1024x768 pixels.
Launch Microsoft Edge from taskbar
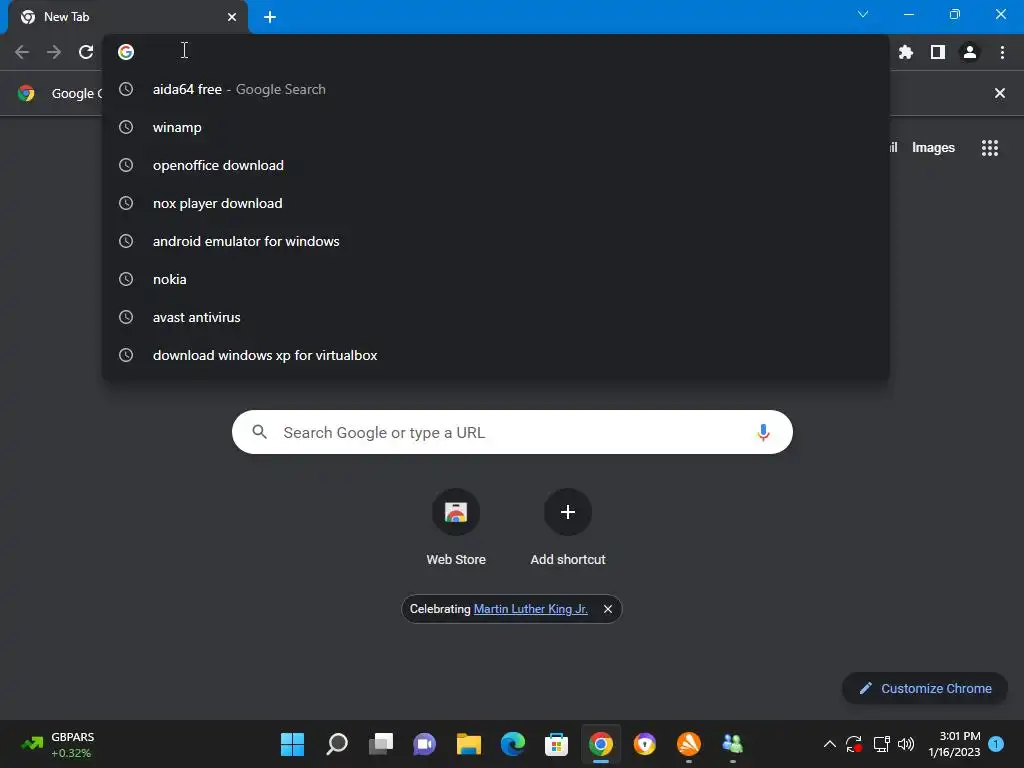(x=513, y=744)
